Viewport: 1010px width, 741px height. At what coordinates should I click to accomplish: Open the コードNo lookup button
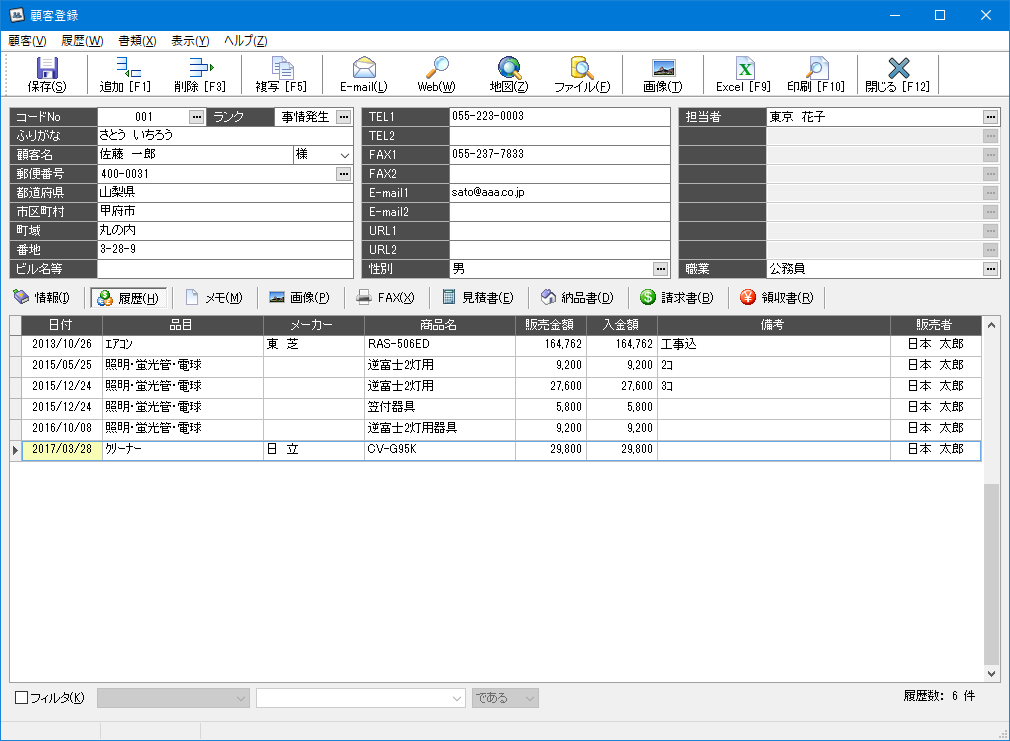[196, 117]
